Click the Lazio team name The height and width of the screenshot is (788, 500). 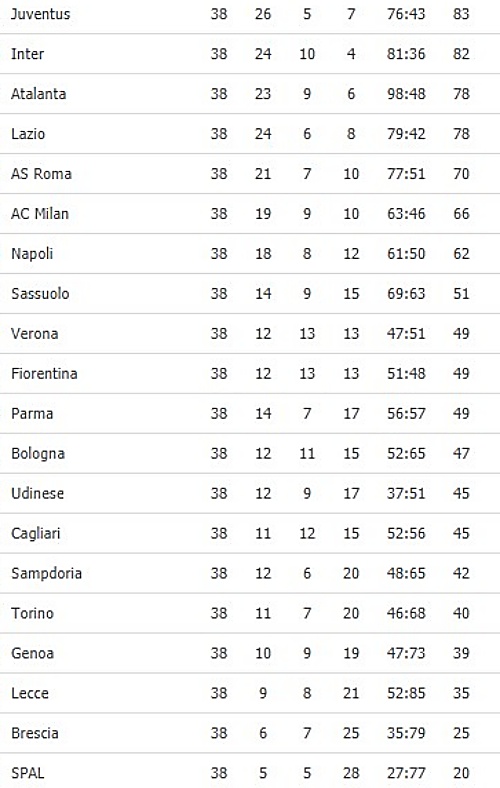click(28, 134)
